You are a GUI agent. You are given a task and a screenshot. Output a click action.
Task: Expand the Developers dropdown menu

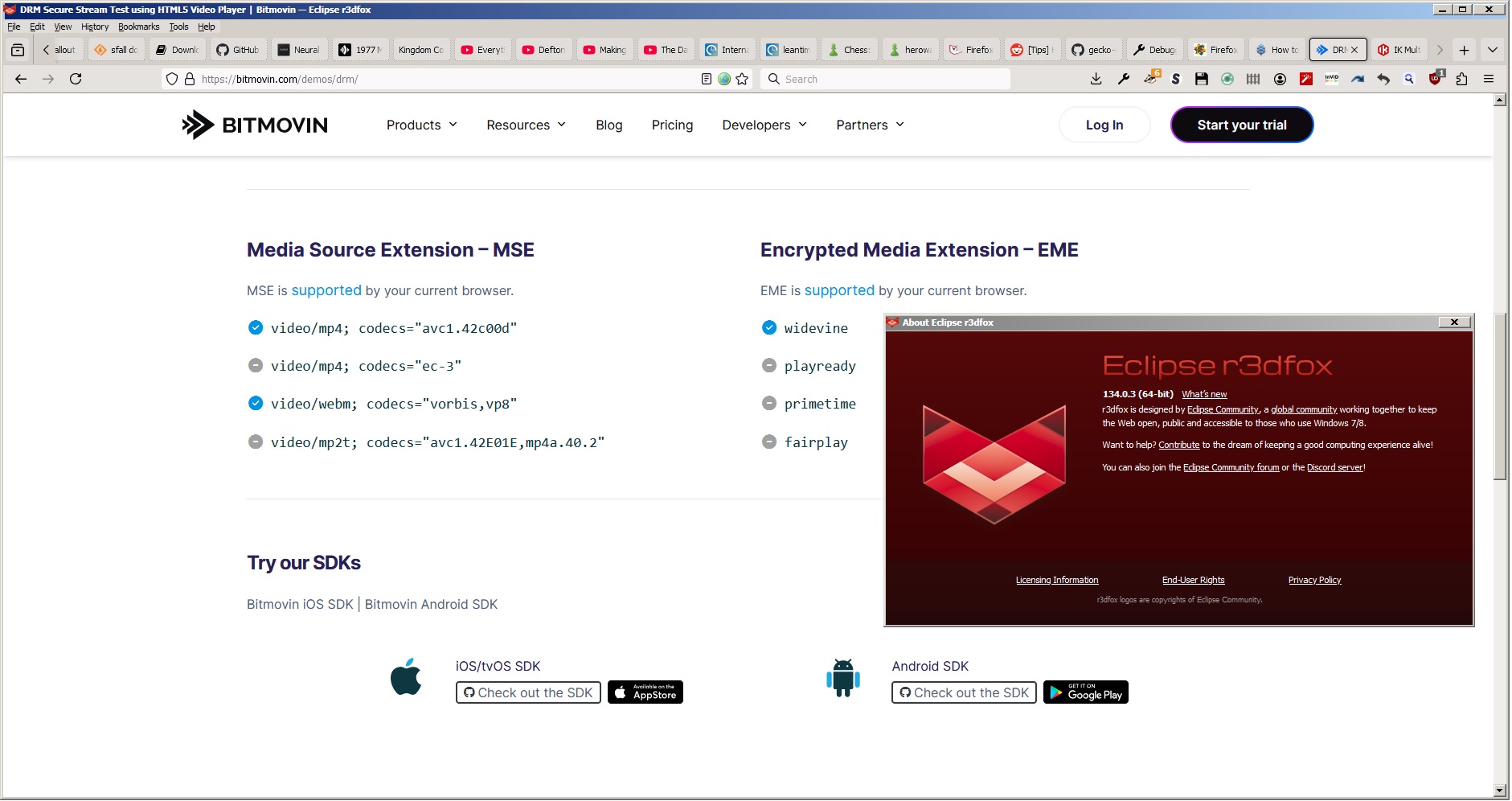[764, 125]
